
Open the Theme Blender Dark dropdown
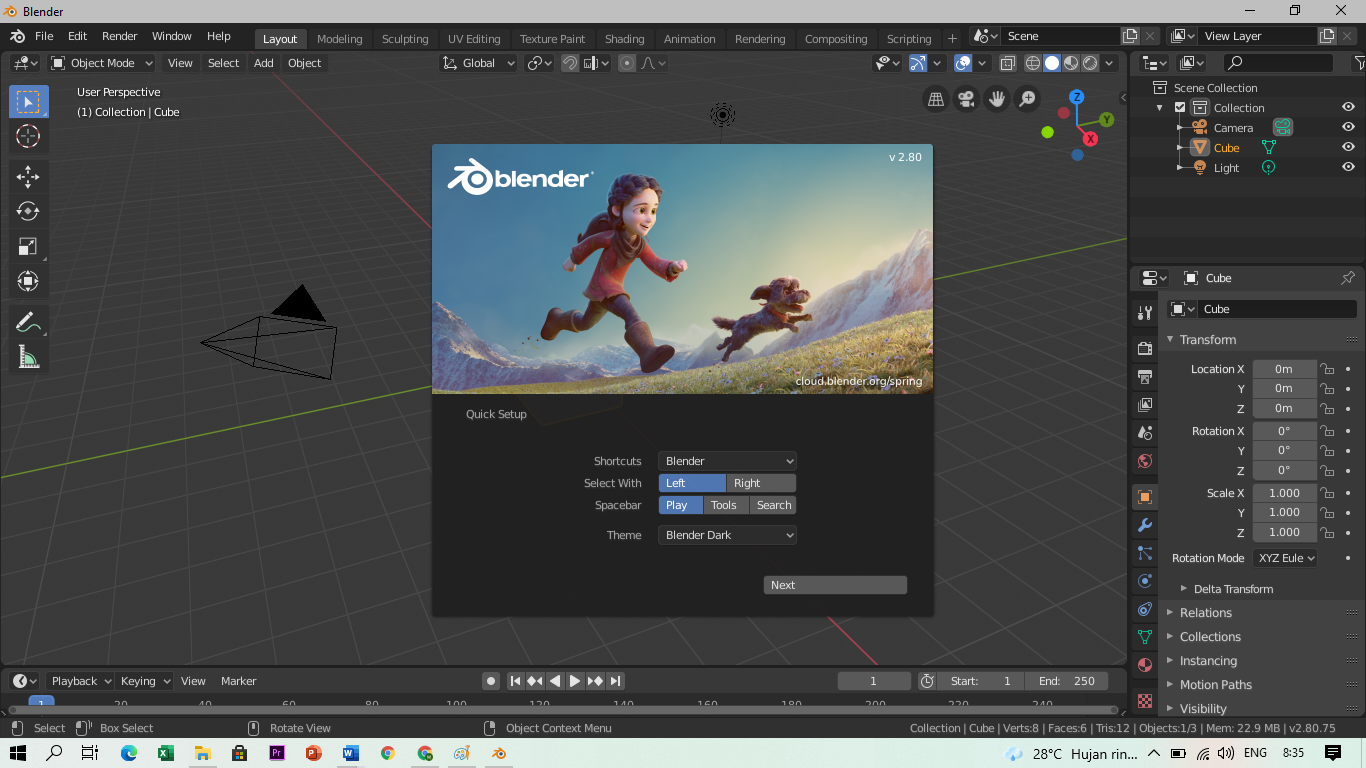(727, 535)
